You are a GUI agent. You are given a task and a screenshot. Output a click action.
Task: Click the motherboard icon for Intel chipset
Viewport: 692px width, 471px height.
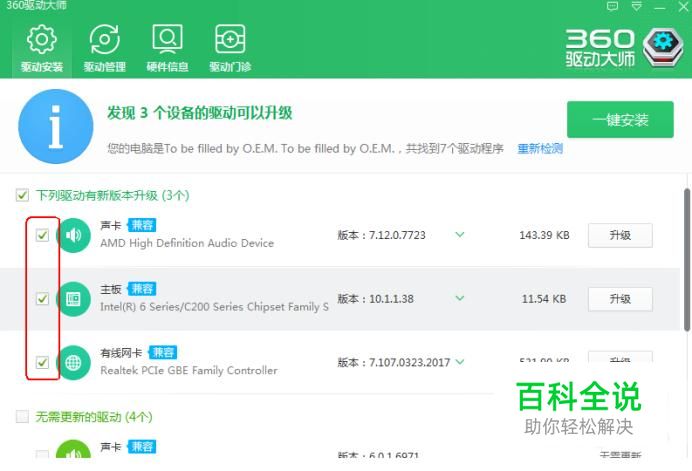[x=73, y=299]
